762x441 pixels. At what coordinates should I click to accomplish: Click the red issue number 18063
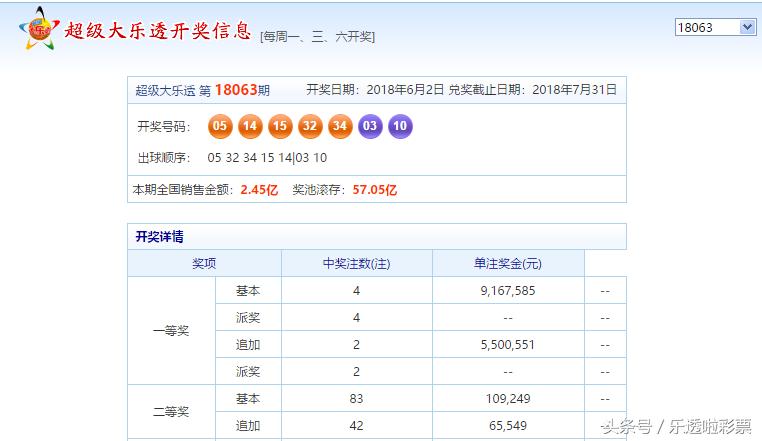[x=236, y=90]
